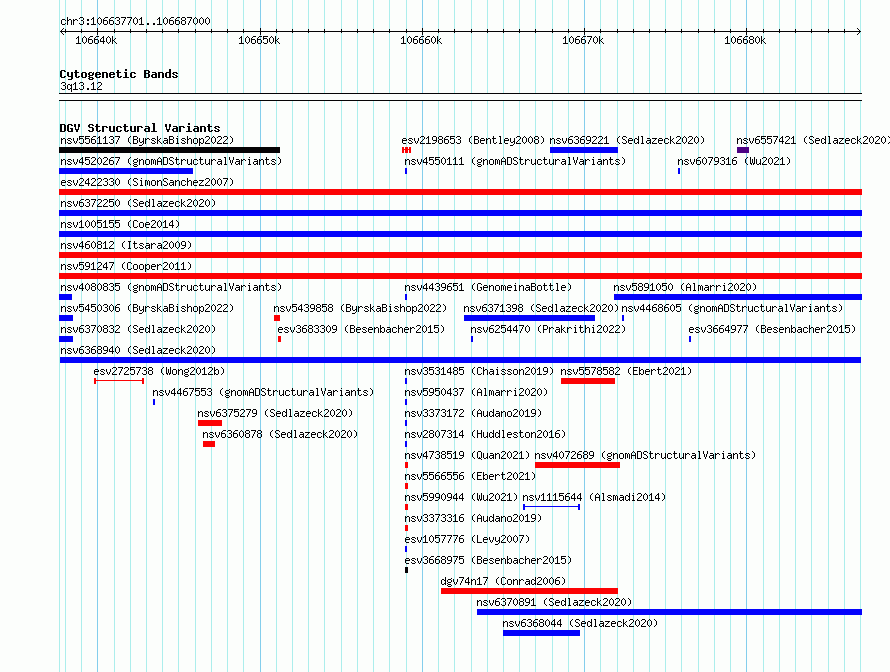
Task: Select nsv4550111 (gnomADStructuralVariants) label
Action: 515,161
